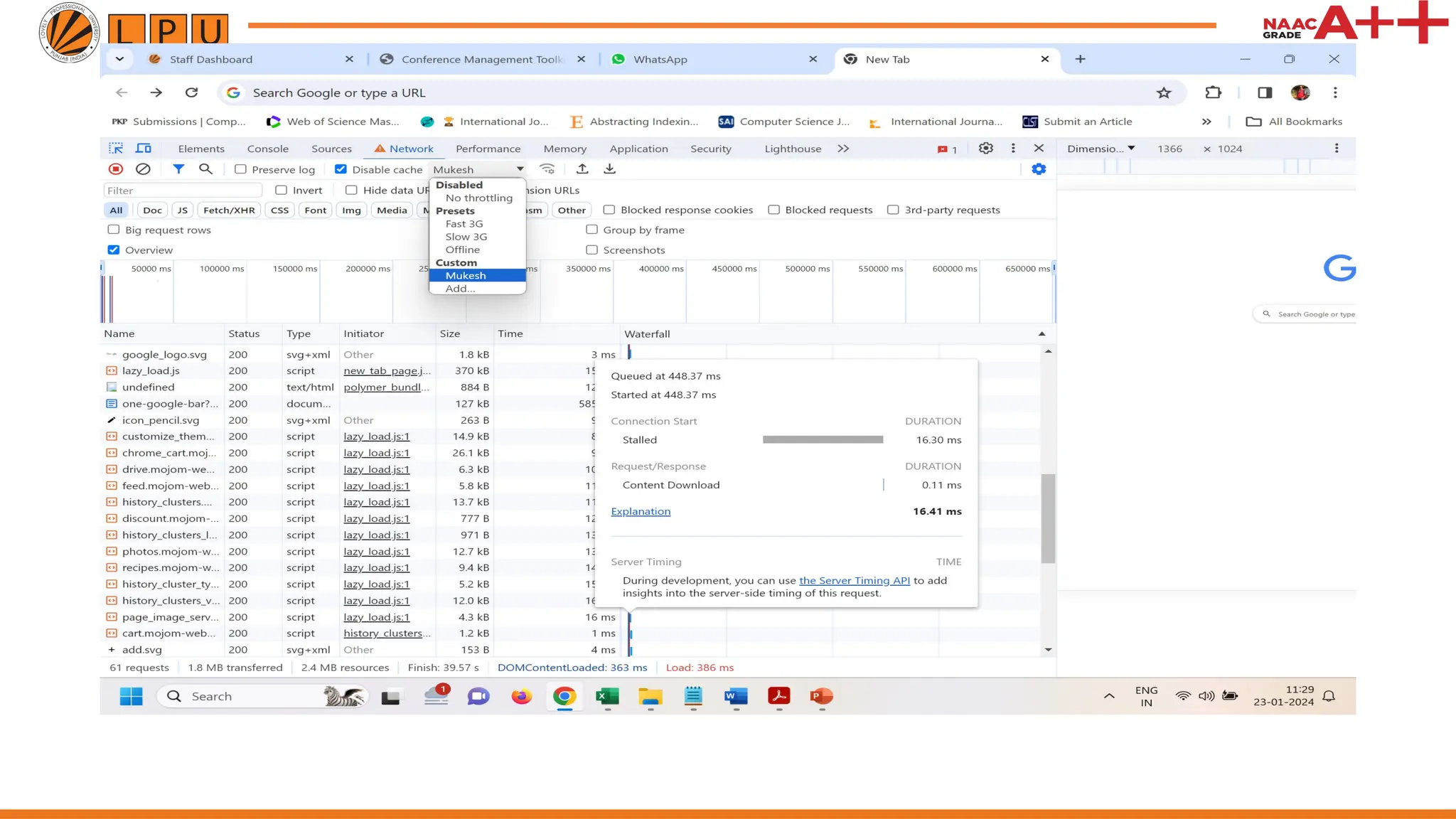Click the error count badge
Screen dimensions: 1456x819
[x=947, y=149]
